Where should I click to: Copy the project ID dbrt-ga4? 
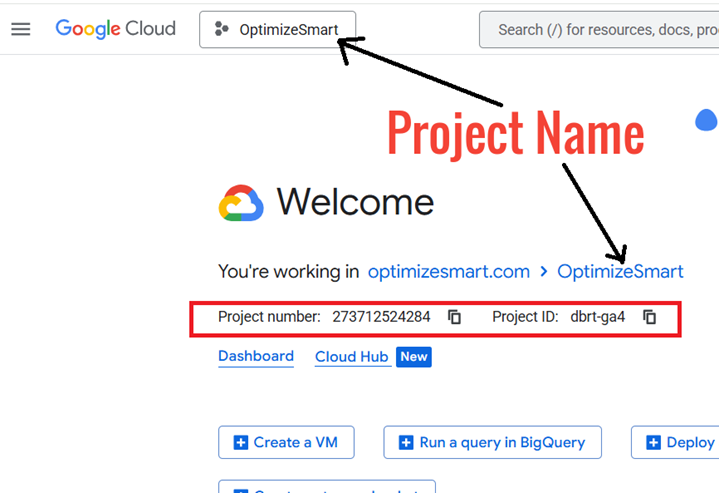[x=649, y=317]
